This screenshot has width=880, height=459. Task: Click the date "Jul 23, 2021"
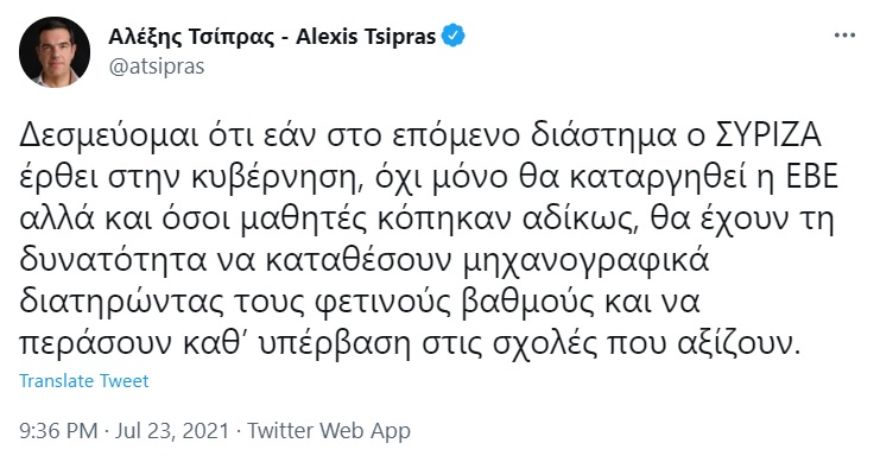pyautogui.click(x=175, y=431)
